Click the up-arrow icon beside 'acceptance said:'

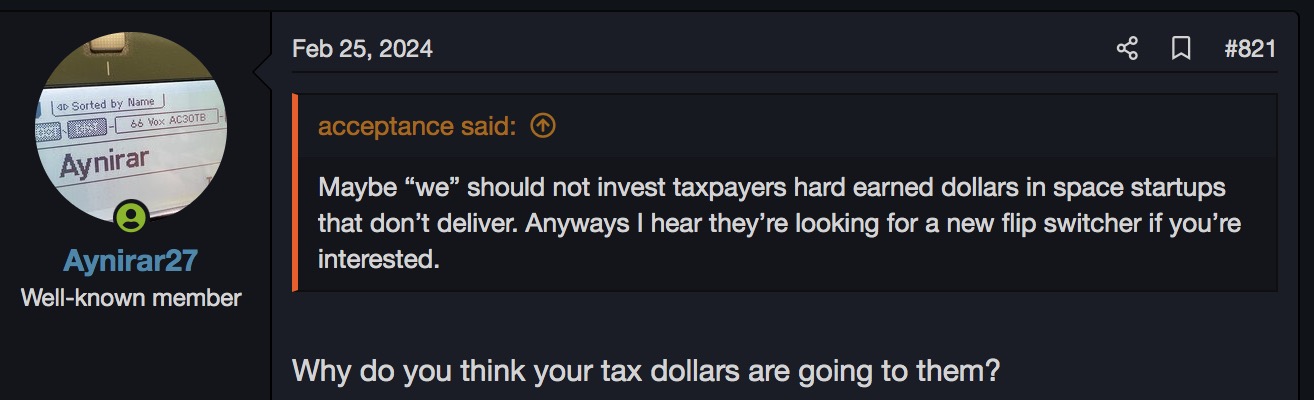point(543,126)
